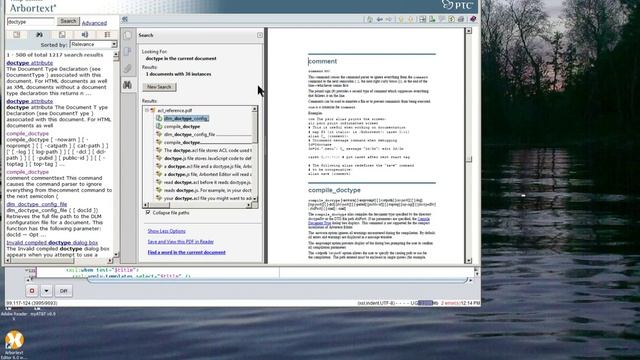Open the Bookmarks panel icon in PDF sidebar
This screenshot has height=360, width=640.
pyautogui.click(x=128, y=51)
